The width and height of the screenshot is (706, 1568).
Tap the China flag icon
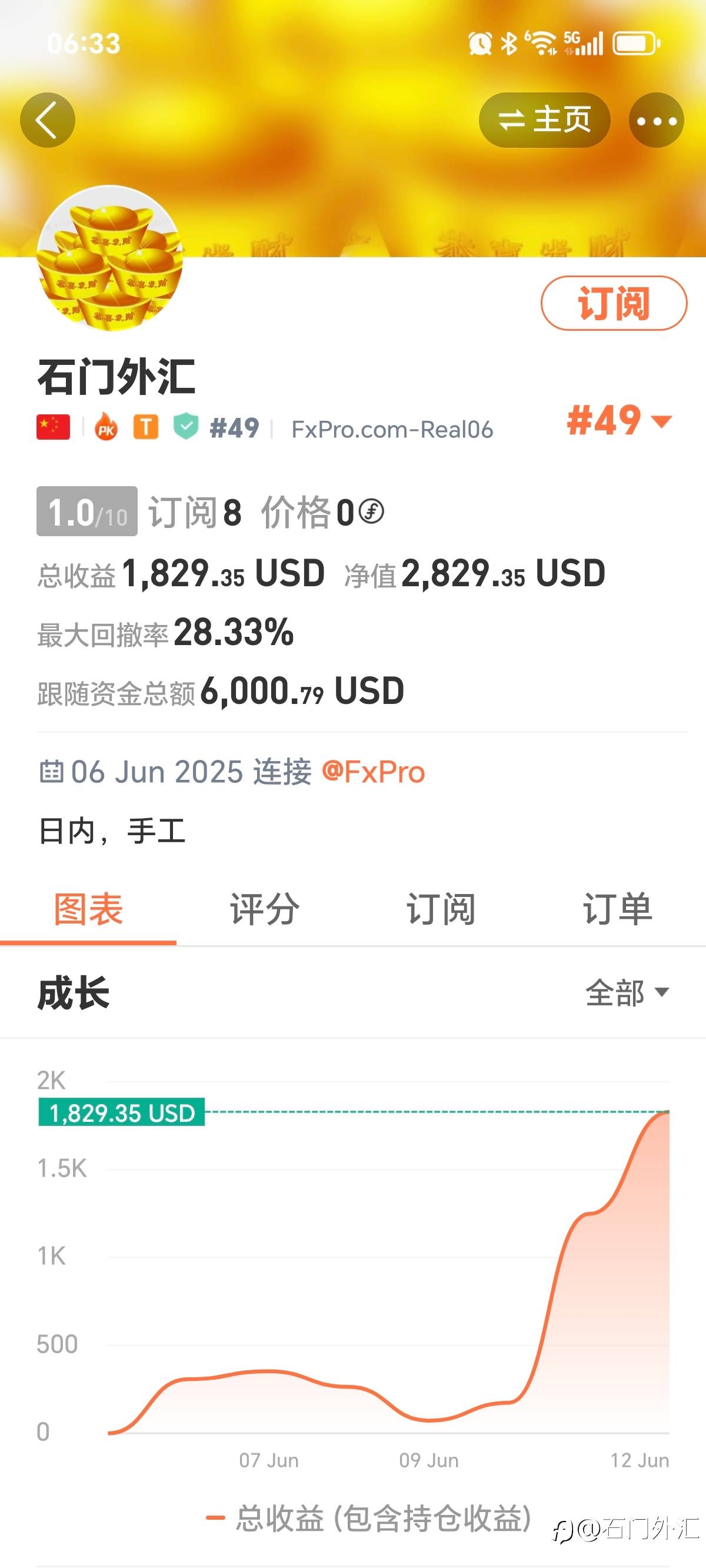point(54,427)
